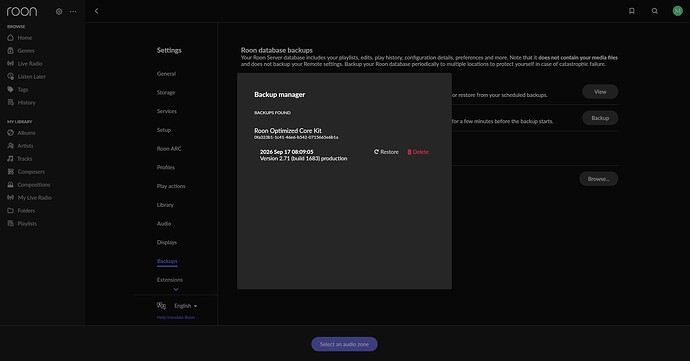Screen dimensions: 690x361
Task: Click Roon database backups heading
Action: tap(277, 50)
